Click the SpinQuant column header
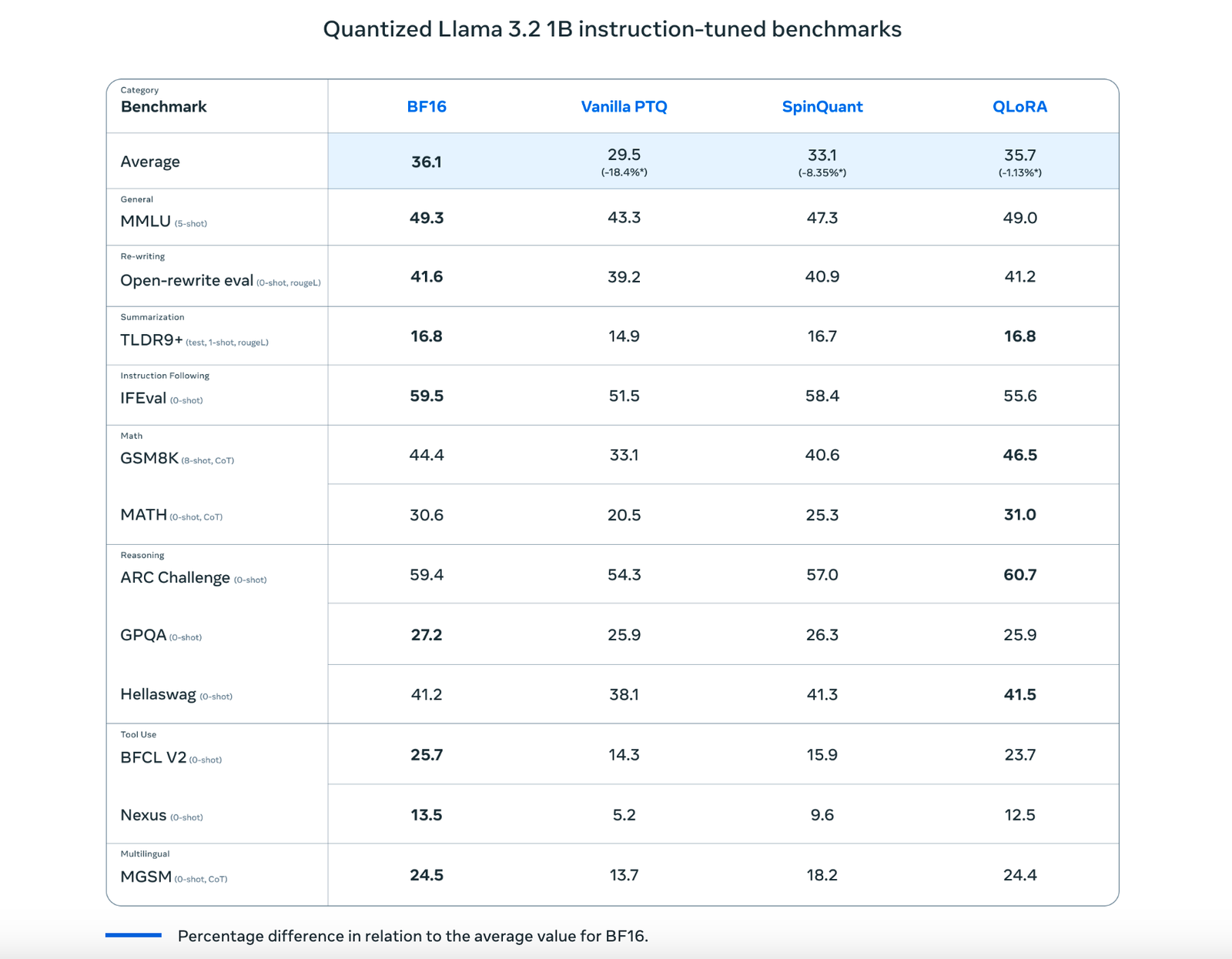 (x=822, y=107)
